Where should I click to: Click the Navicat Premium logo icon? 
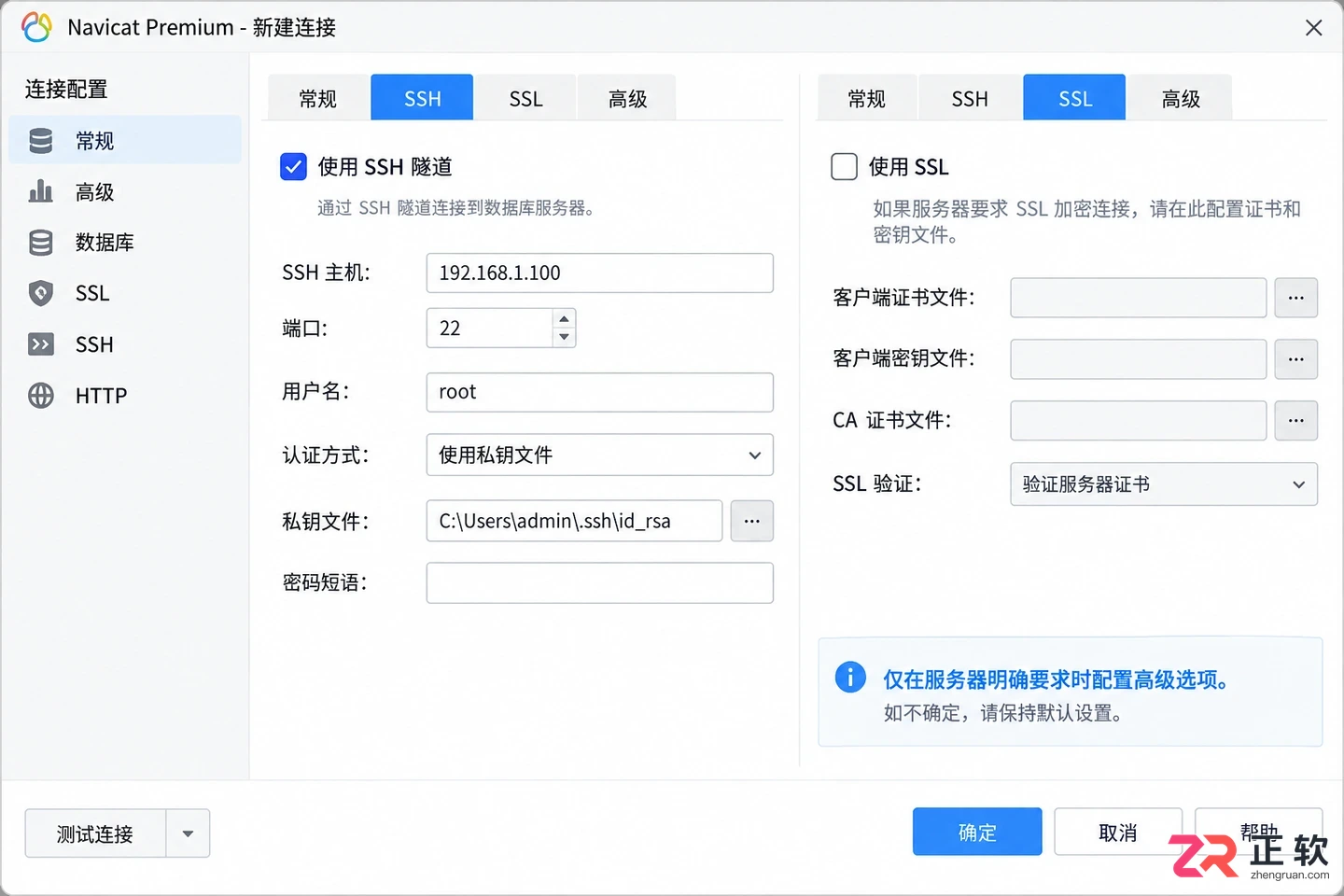(x=36, y=27)
